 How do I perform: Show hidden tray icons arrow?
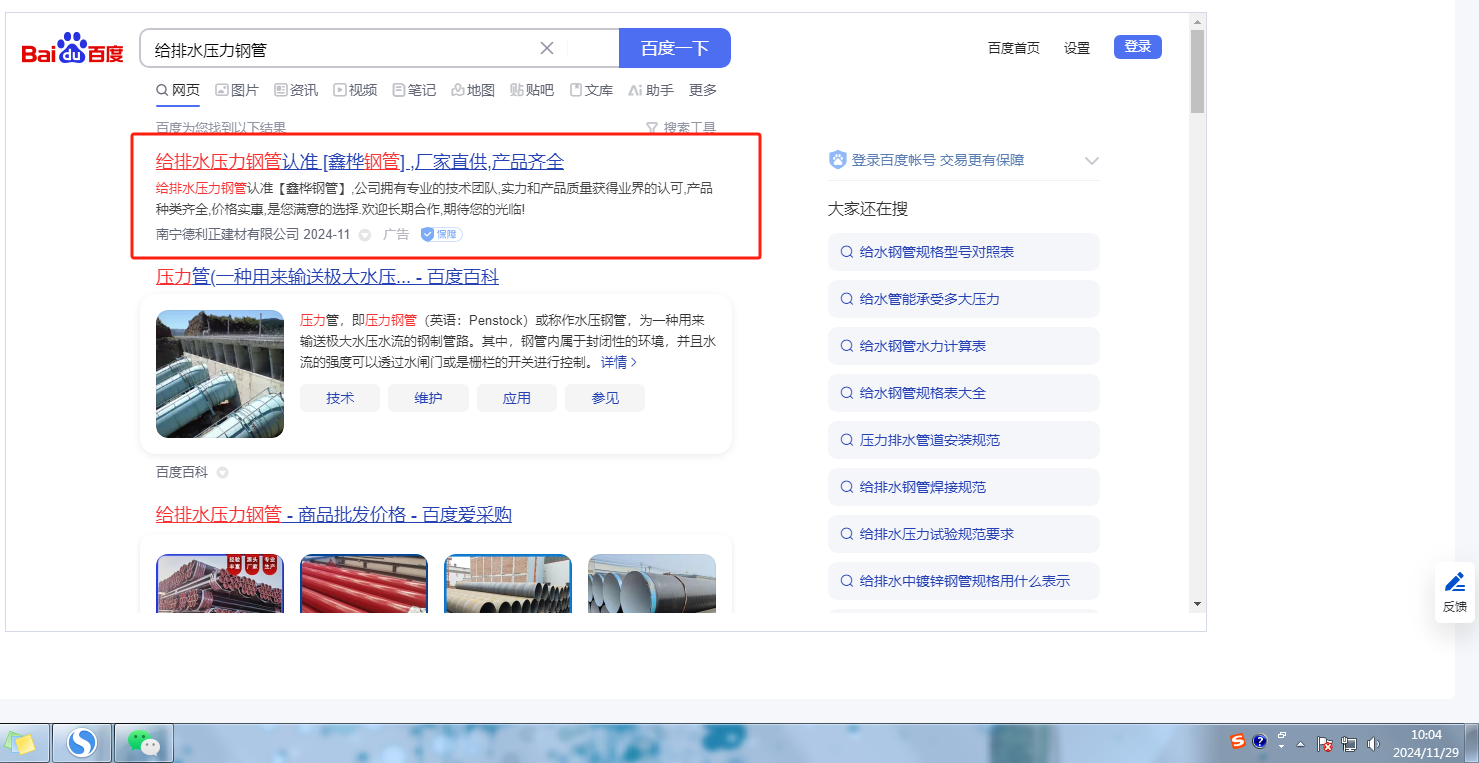click(1301, 744)
